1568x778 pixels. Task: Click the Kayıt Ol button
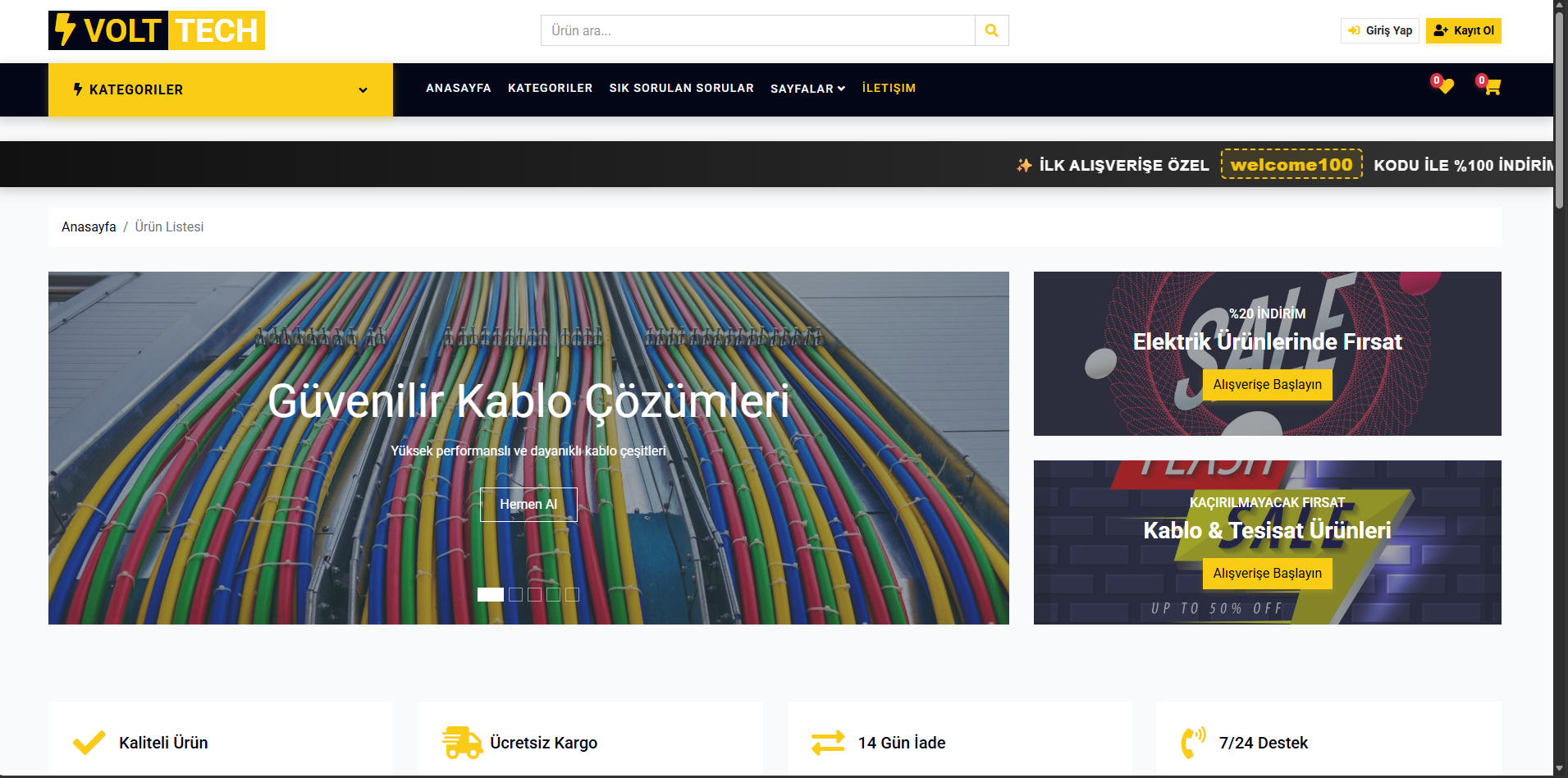(1464, 30)
